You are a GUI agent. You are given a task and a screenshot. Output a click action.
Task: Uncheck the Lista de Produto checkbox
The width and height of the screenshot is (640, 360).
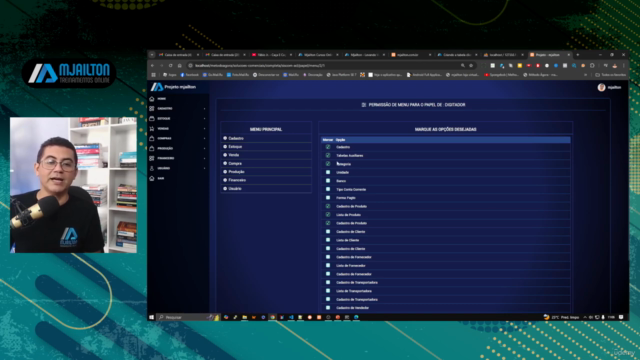(328, 215)
